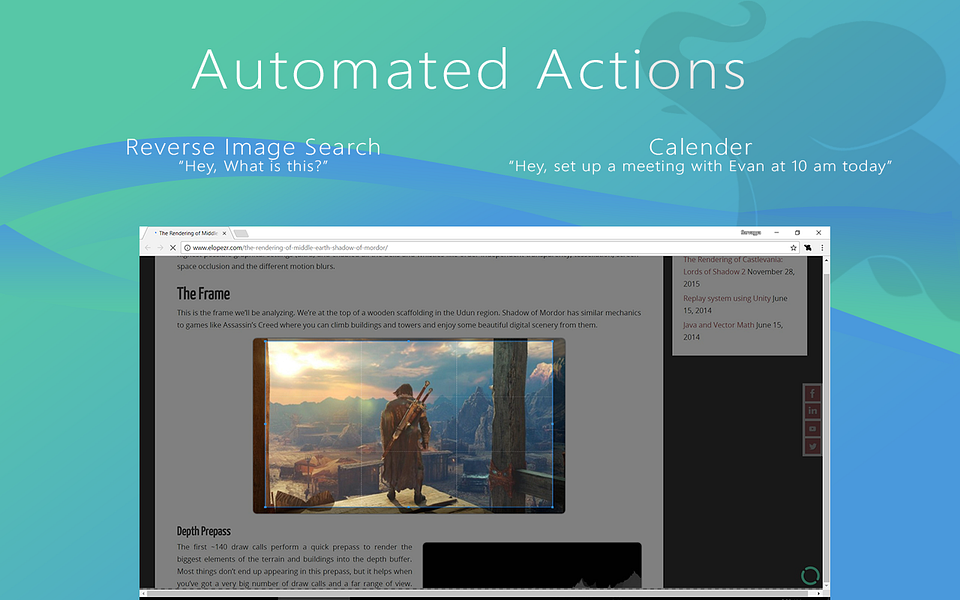Share the page via LinkedIn icon
960x600 pixels.
(x=812, y=411)
